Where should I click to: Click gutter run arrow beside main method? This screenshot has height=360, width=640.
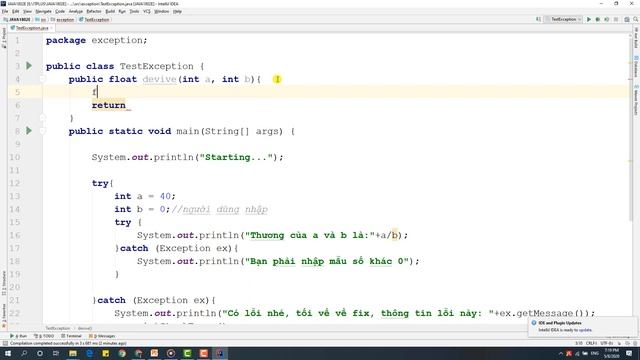coord(29,131)
